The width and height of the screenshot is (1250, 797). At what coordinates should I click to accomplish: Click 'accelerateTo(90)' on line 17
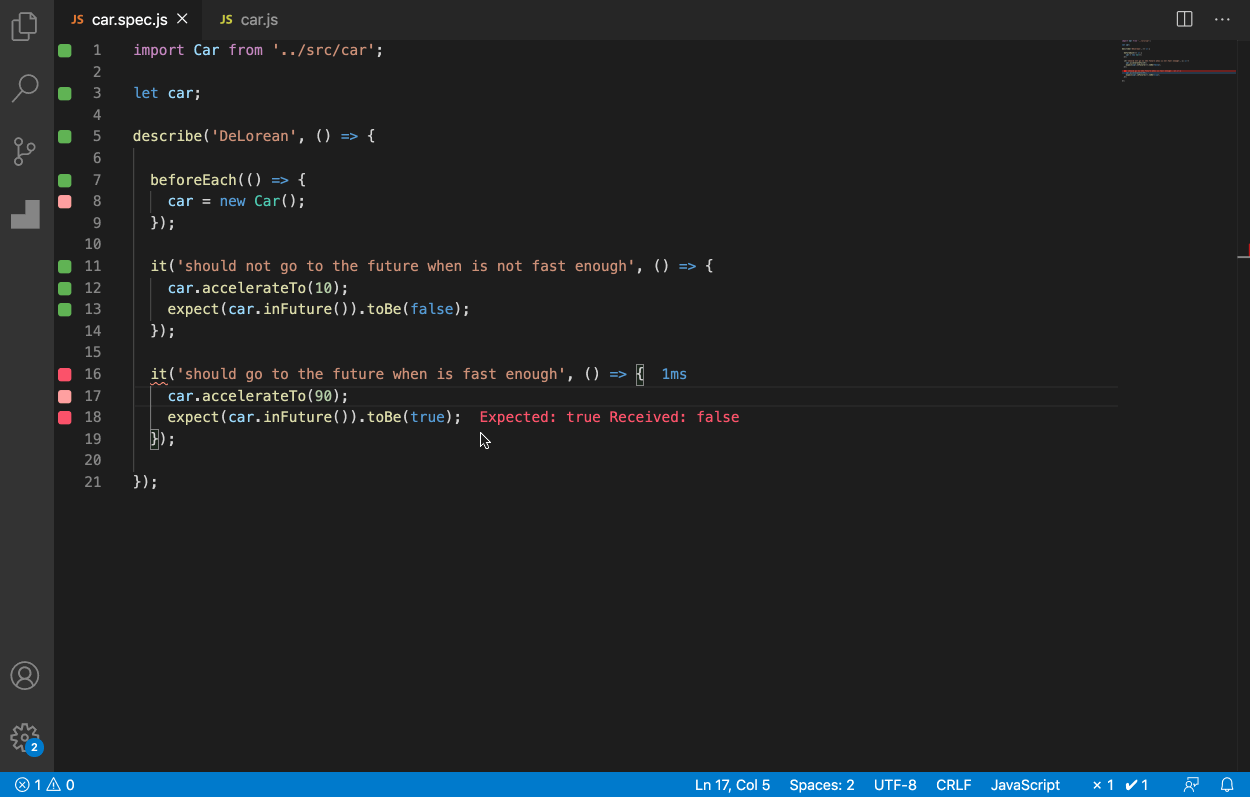click(x=271, y=396)
